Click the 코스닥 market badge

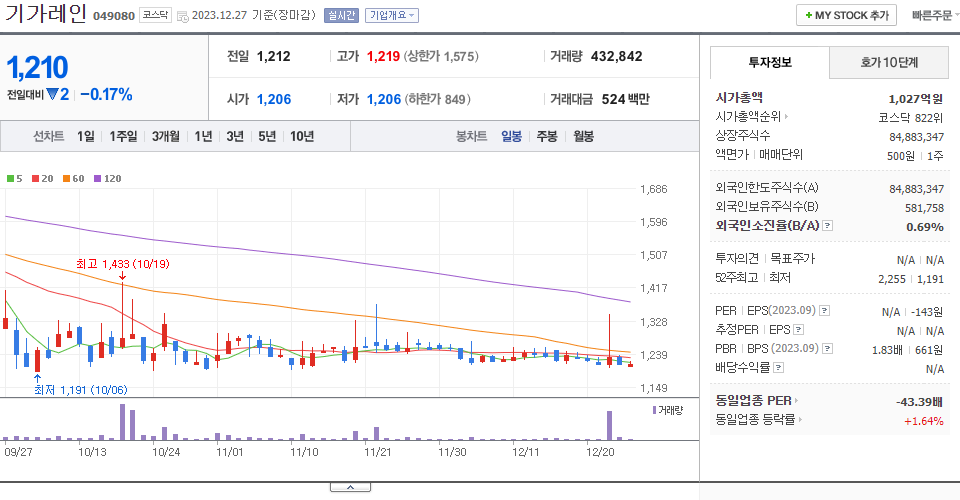click(155, 15)
